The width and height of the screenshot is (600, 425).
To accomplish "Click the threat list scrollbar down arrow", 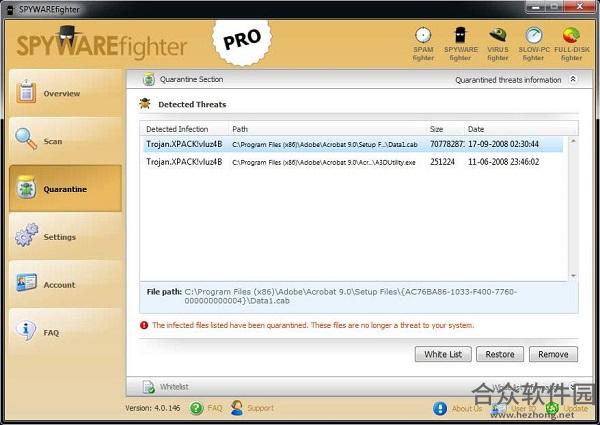I will point(573,276).
